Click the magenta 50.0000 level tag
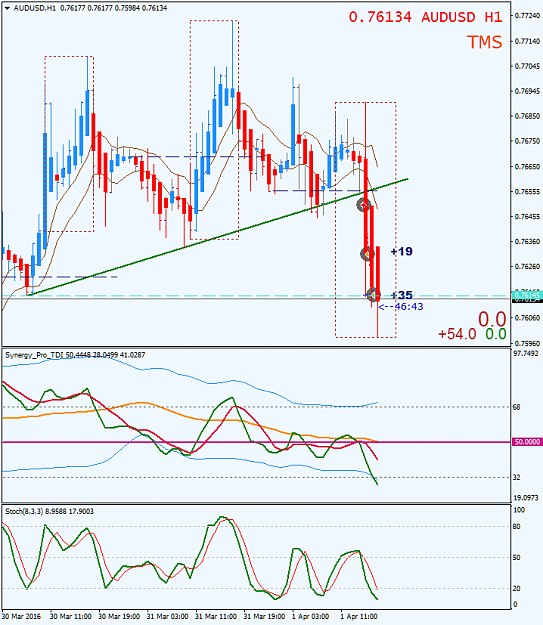The width and height of the screenshot is (543, 625). coord(527,442)
